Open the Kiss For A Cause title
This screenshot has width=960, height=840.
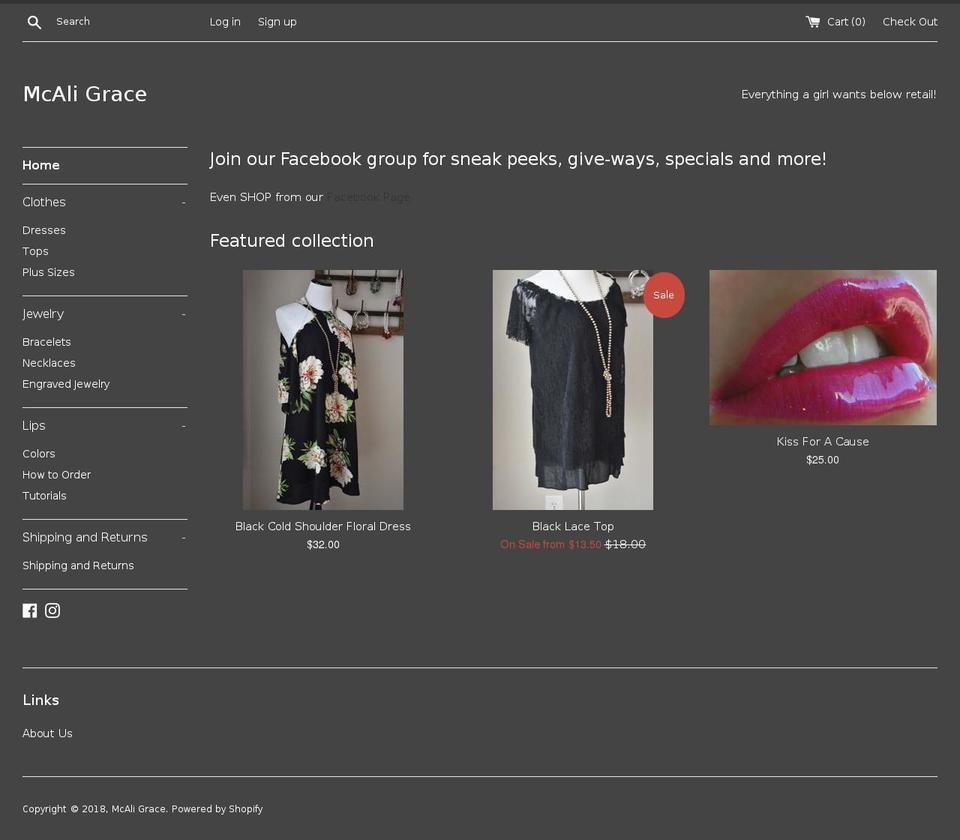[822, 441]
